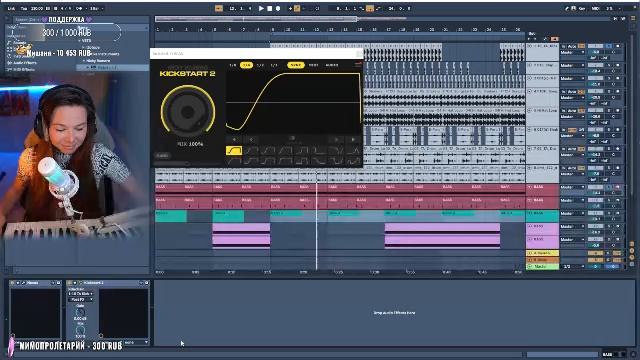Select the last curve shape in bottom row
The height and width of the screenshot is (360, 640).
click(353, 161)
